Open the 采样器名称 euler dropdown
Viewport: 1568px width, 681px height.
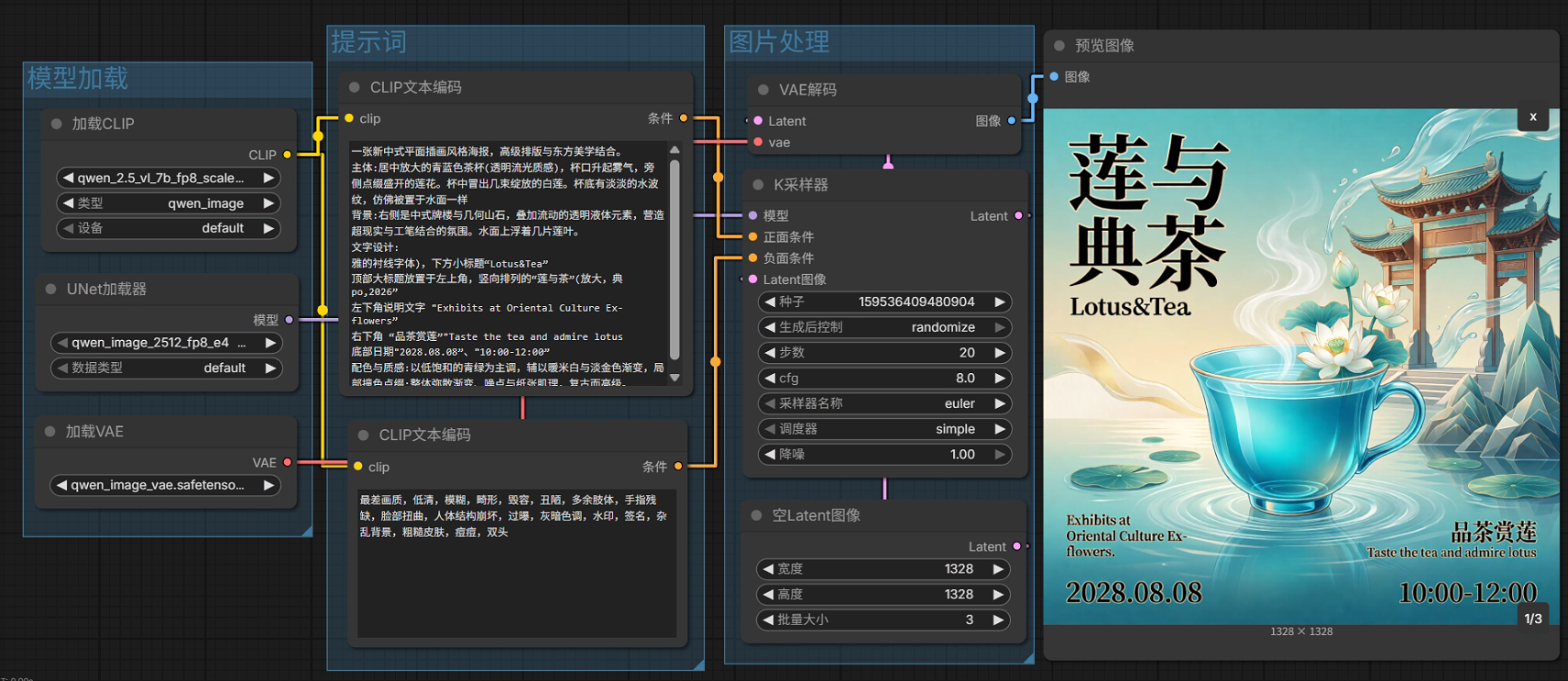[884, 403]
